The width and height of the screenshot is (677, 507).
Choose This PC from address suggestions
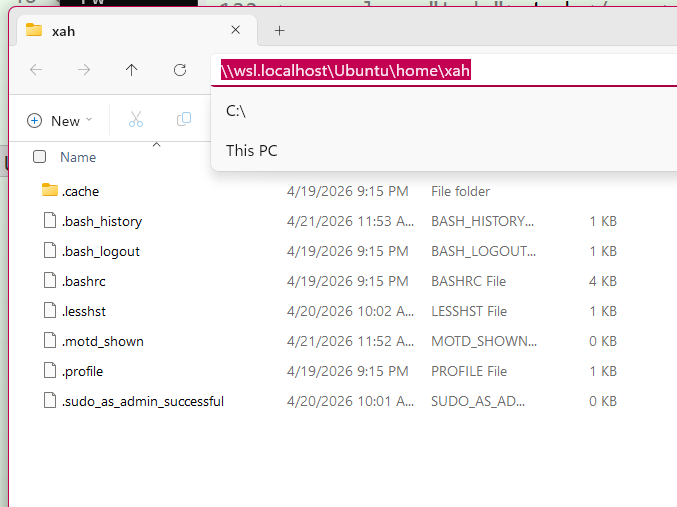[252, 150]
